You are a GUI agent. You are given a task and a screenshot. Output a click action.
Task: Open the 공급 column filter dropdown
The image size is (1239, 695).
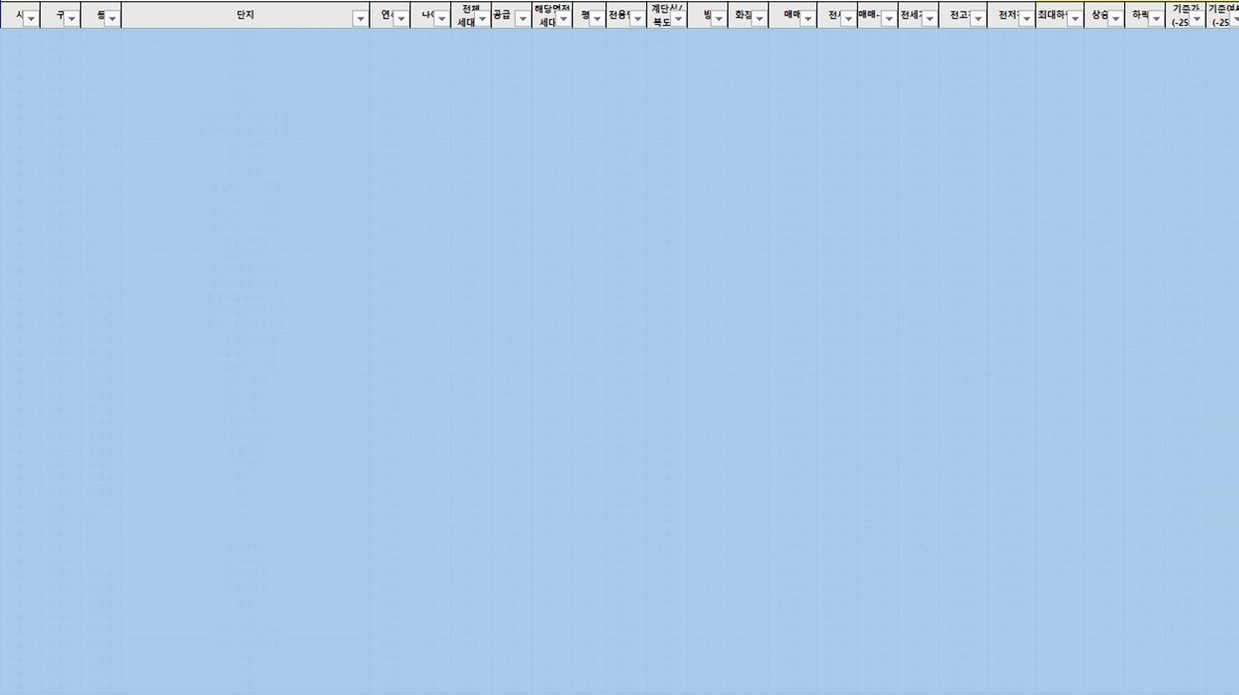522,19
